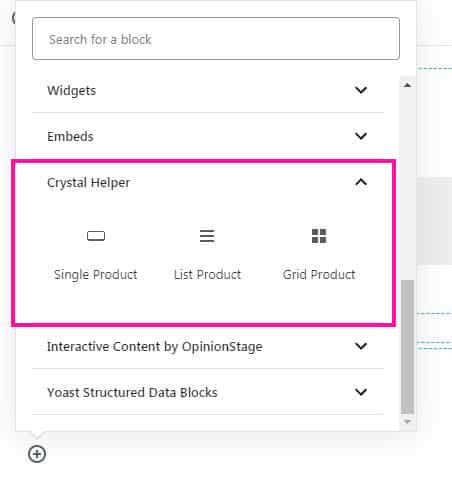Screen dimensions: 452x502
Task: Click the add block plus icon
Action: (x=37, y=454)
